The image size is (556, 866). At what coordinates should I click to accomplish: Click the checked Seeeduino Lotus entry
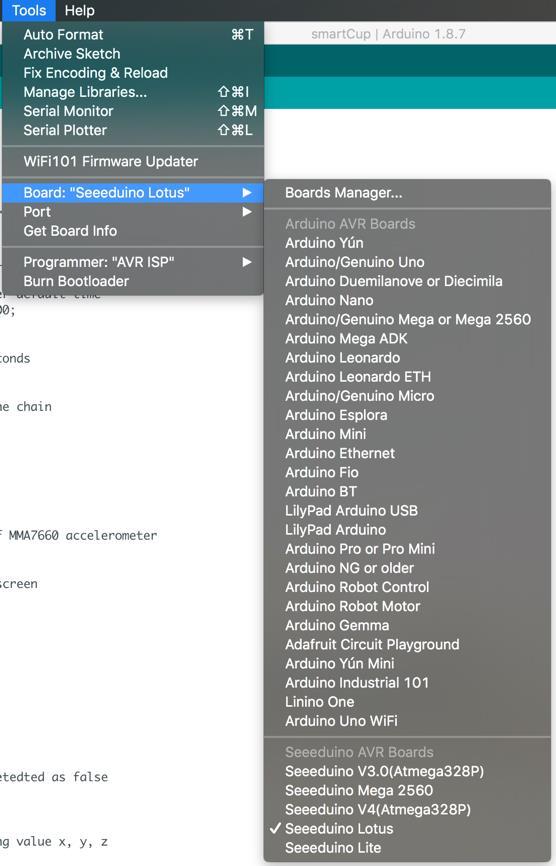(x=407, y=828)
